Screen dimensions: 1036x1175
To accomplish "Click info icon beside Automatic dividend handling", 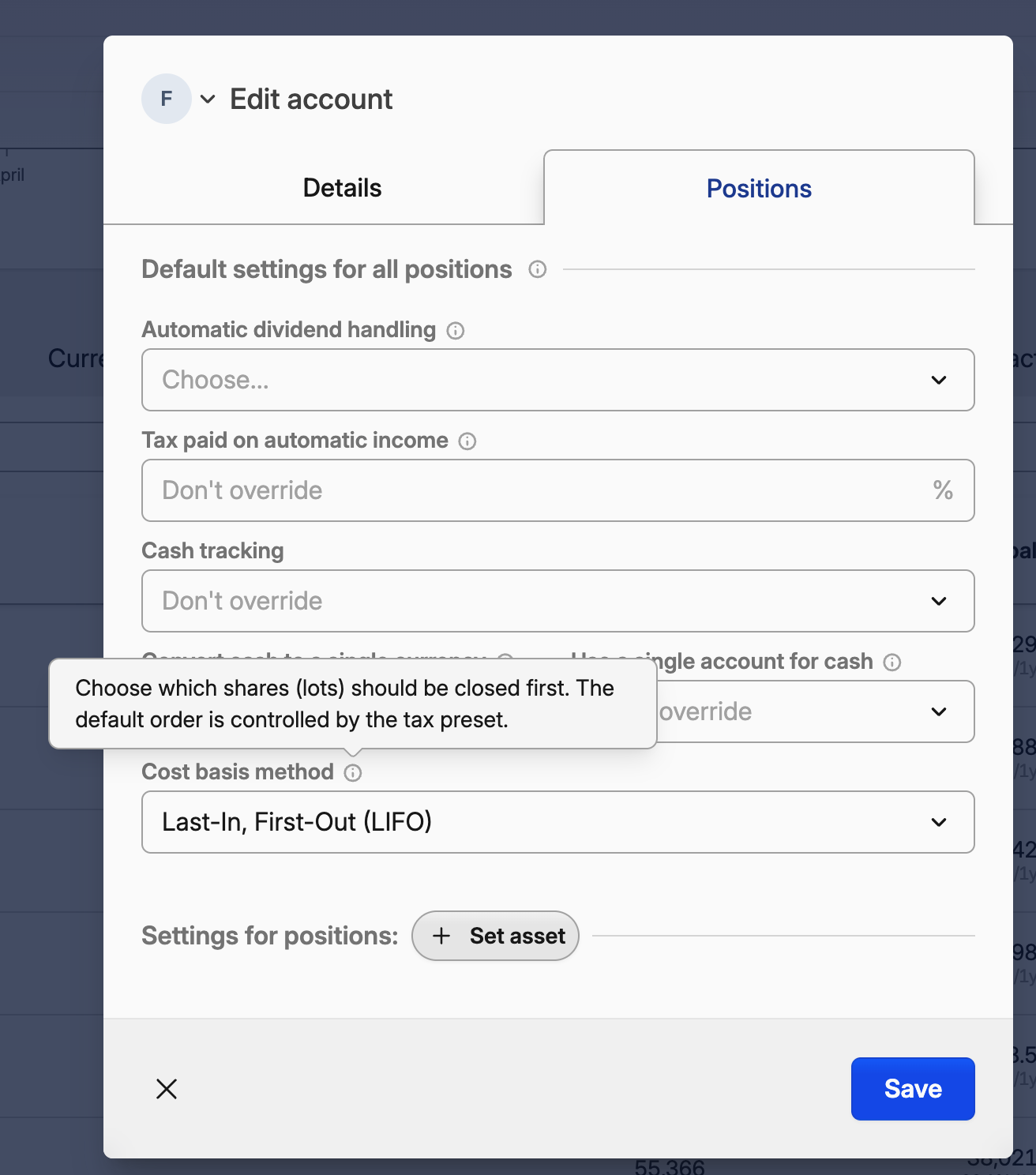I will (456, 330).
